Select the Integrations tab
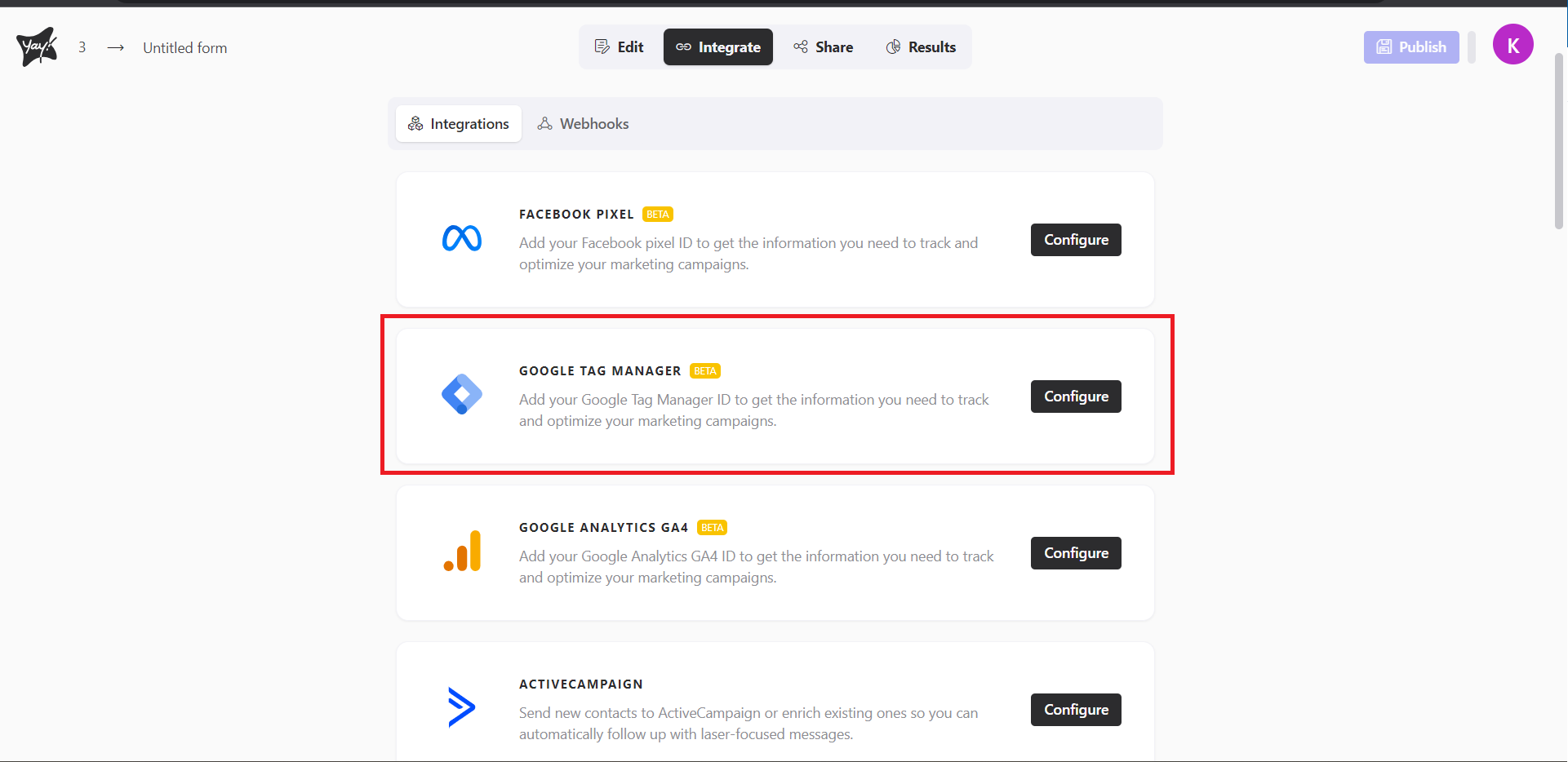This screenshot has width=1568, height=762. coord(458,123)
